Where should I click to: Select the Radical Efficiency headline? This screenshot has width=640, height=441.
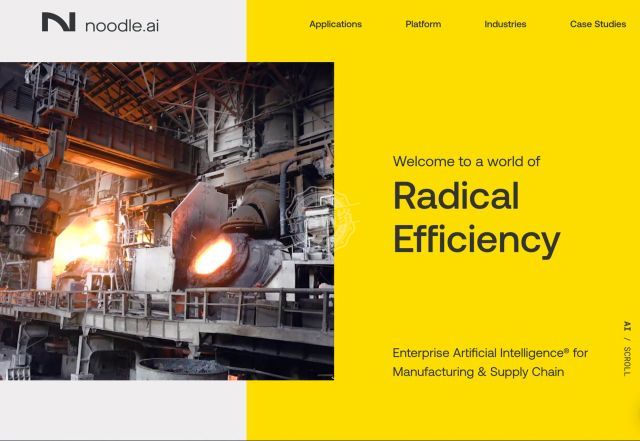click(477, 218)
